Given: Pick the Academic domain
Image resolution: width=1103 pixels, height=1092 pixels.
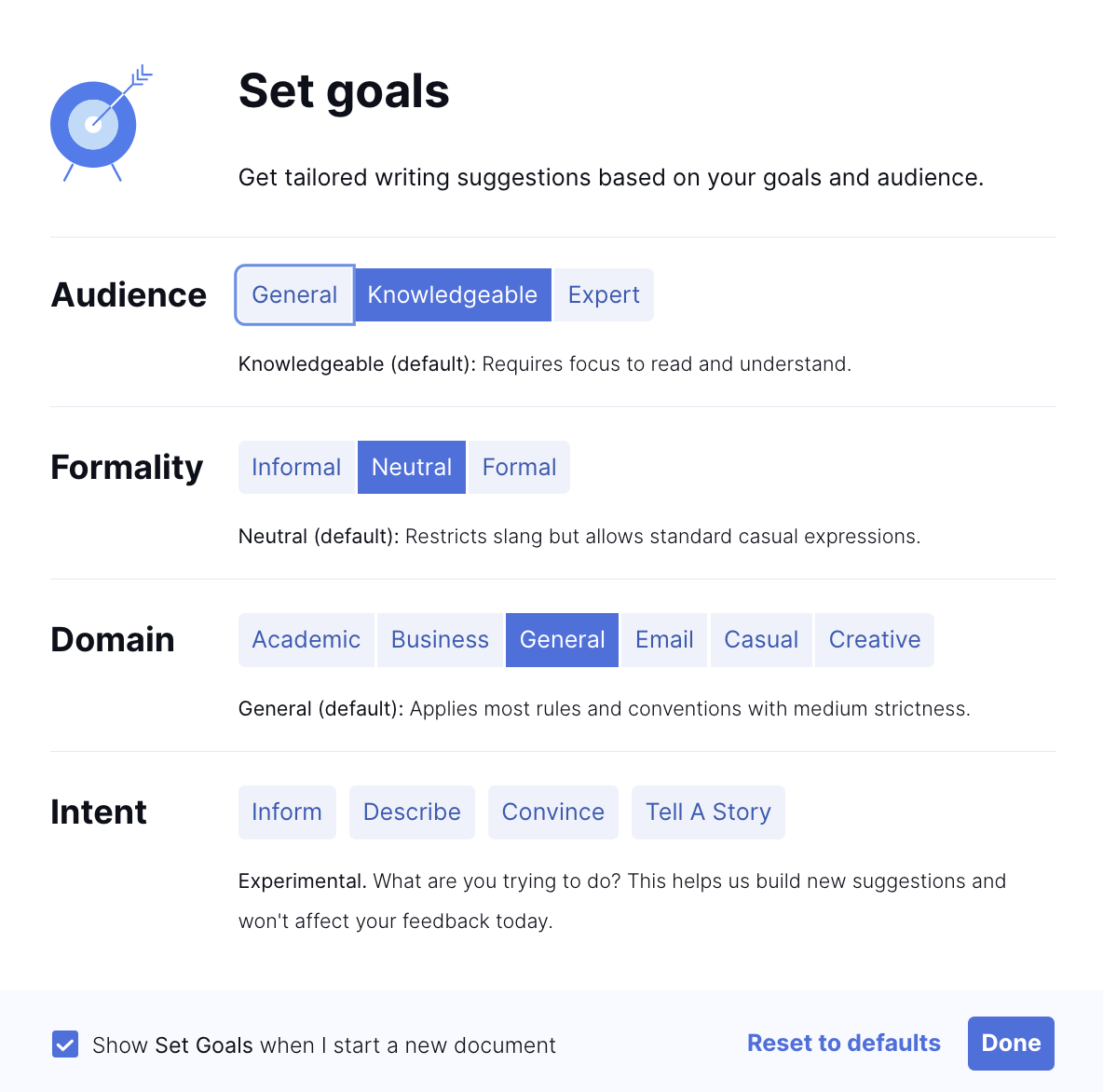Looking at the screenshot, I should (x=306, y=640).
